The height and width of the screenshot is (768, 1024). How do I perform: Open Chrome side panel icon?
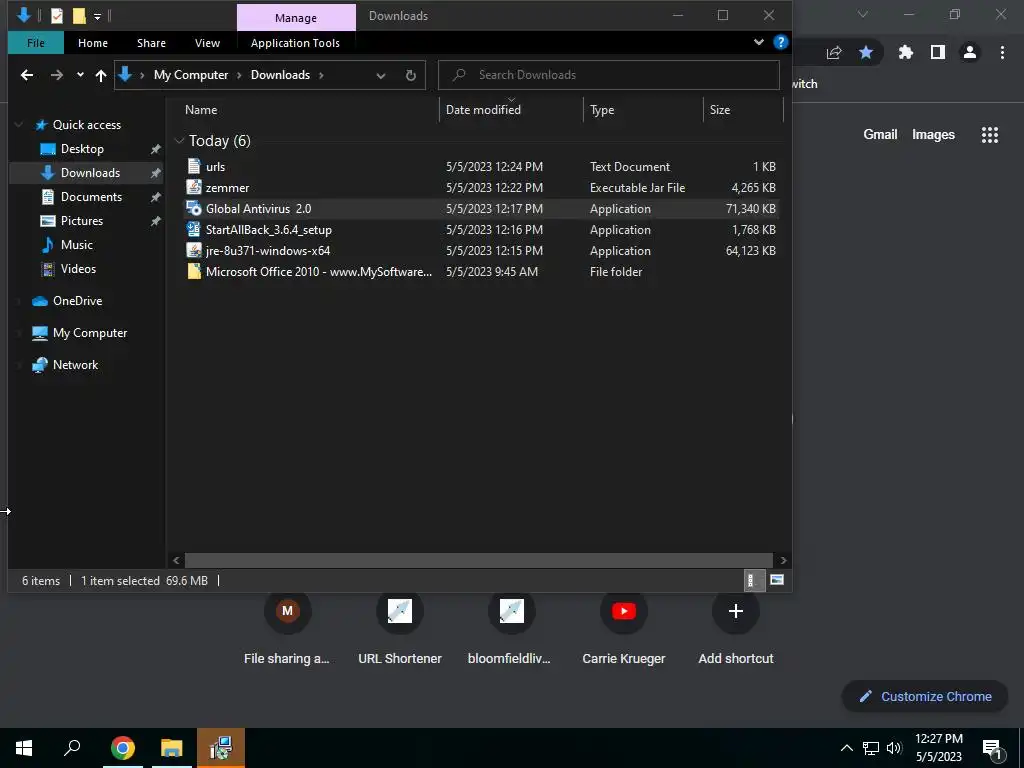click(x=938, y=52)
